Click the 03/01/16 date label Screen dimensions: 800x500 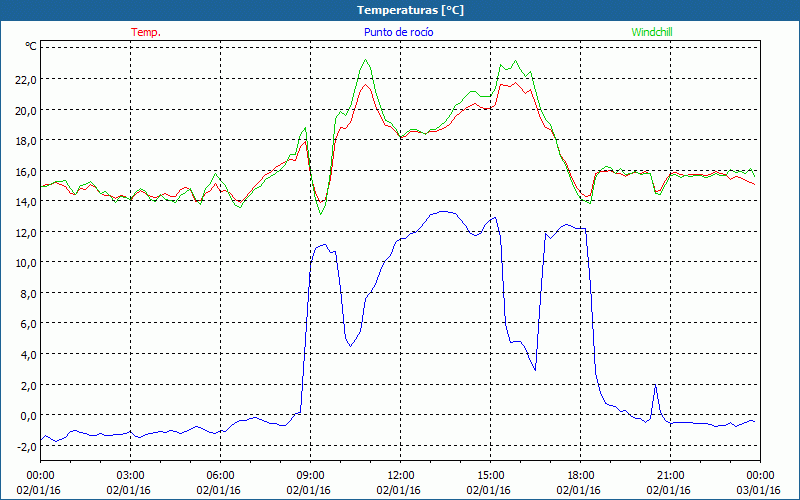(x=758, y=490)
